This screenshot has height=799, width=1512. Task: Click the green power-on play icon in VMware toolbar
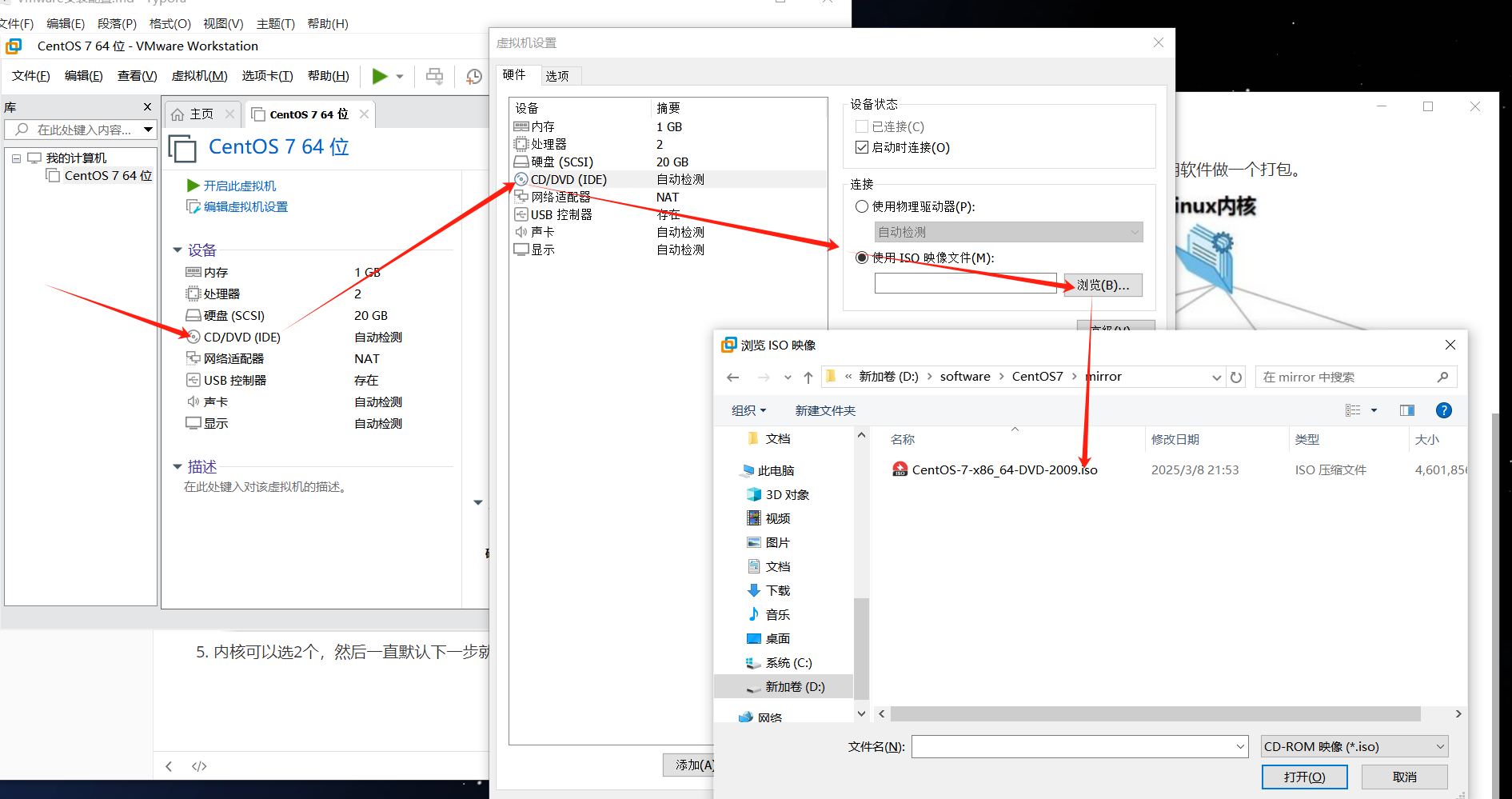(380, 76)
